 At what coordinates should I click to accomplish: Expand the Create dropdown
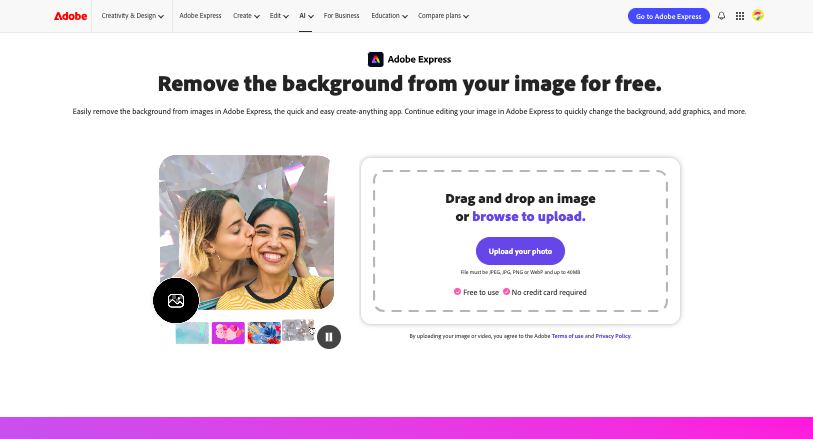pos(246,16)
